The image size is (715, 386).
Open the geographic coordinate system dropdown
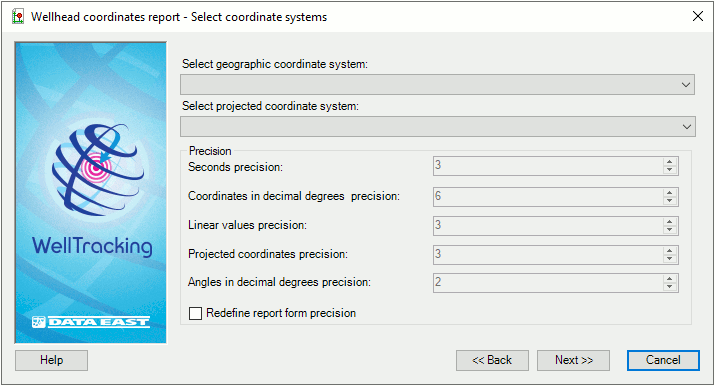point(437,85)
